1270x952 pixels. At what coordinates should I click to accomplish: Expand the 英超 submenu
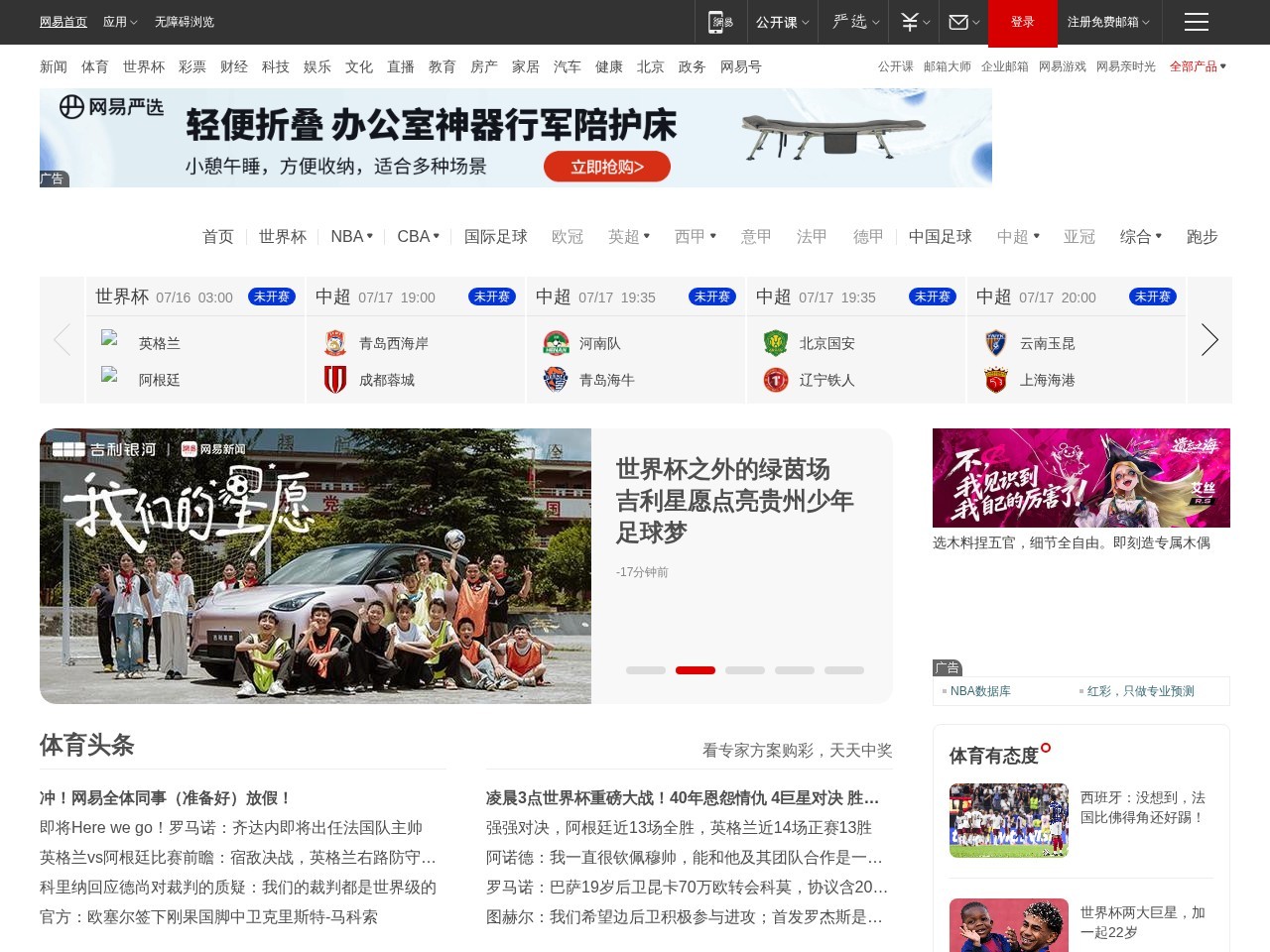(x=629, y=236)
